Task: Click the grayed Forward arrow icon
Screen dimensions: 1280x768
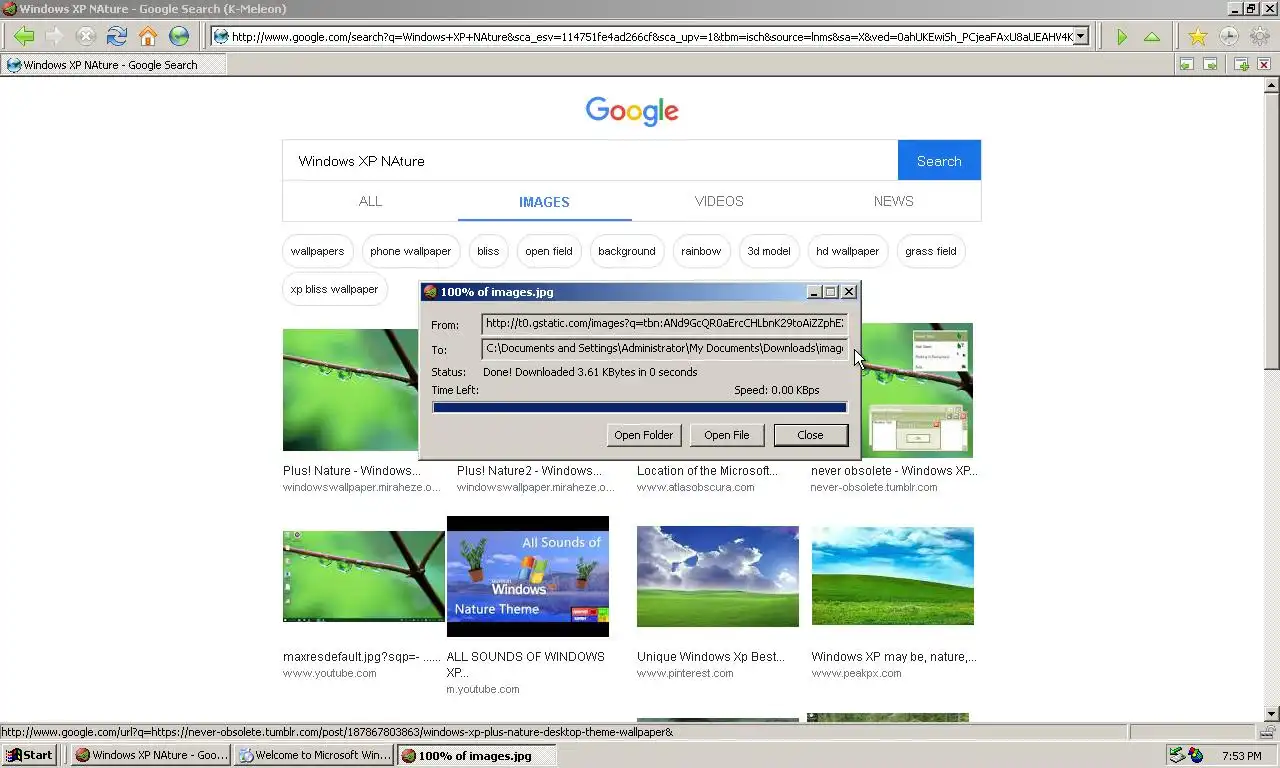Action: (55, 37)
